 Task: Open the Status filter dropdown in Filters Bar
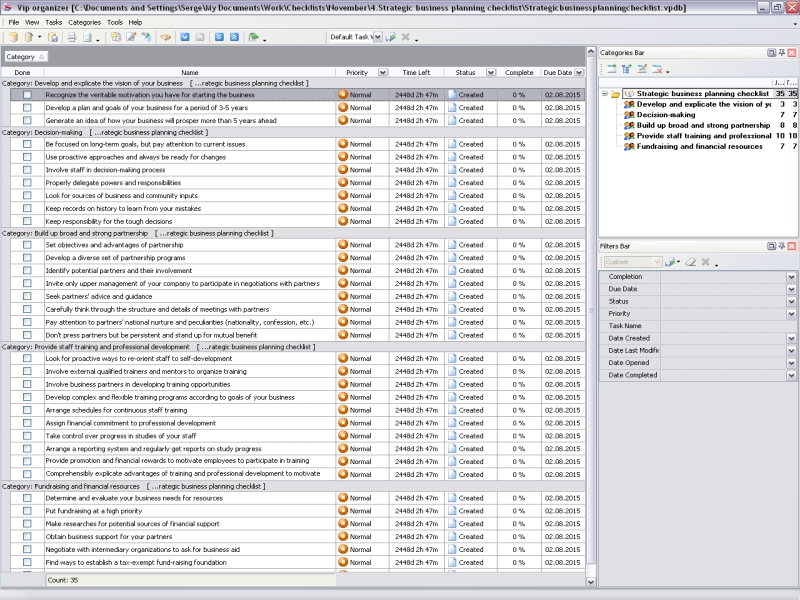coord(791,301)
